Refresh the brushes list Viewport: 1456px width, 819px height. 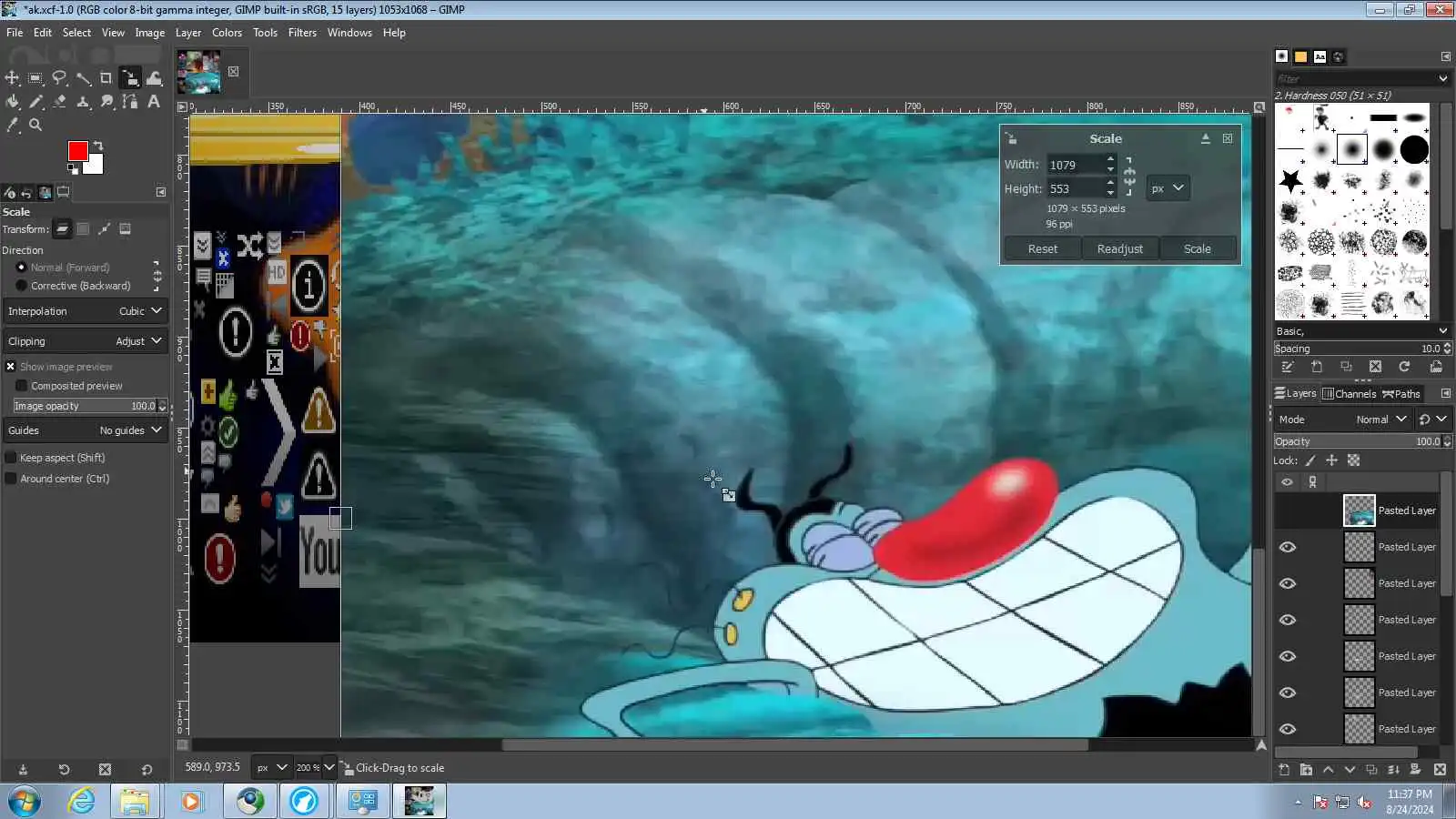pos(1404,367)
